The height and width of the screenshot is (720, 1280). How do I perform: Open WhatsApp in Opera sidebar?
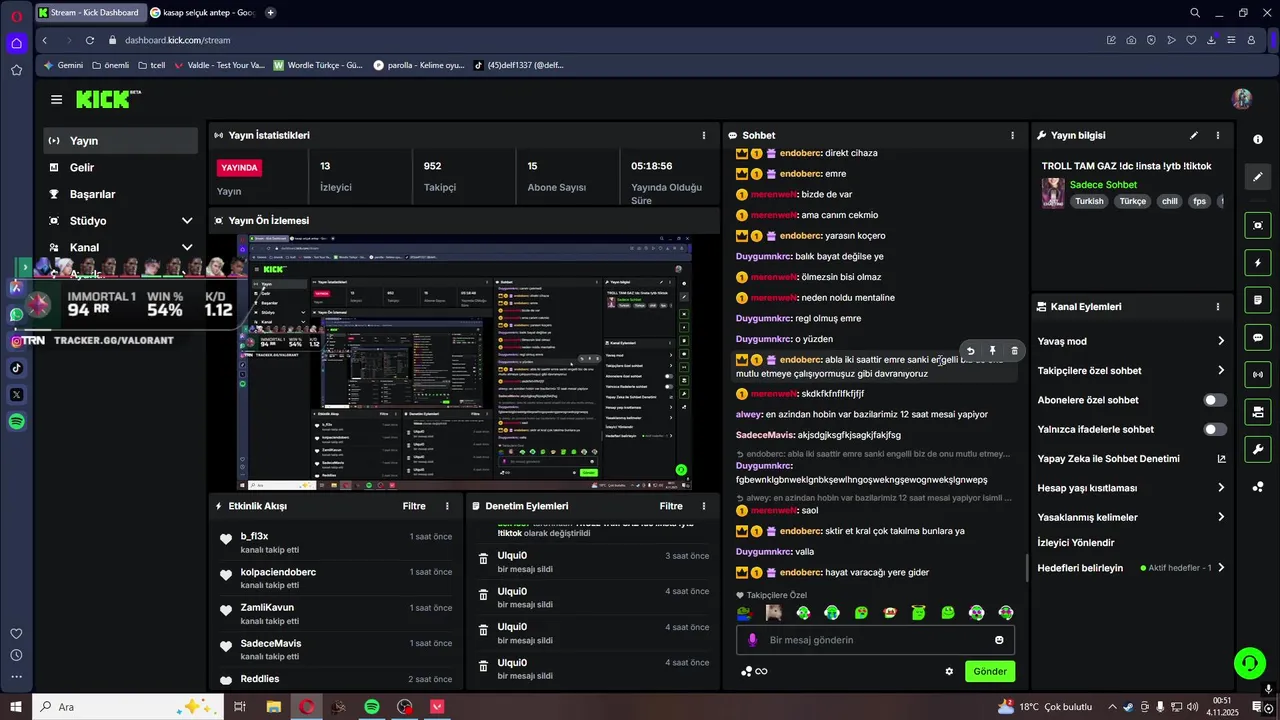(x=16, y=315)
